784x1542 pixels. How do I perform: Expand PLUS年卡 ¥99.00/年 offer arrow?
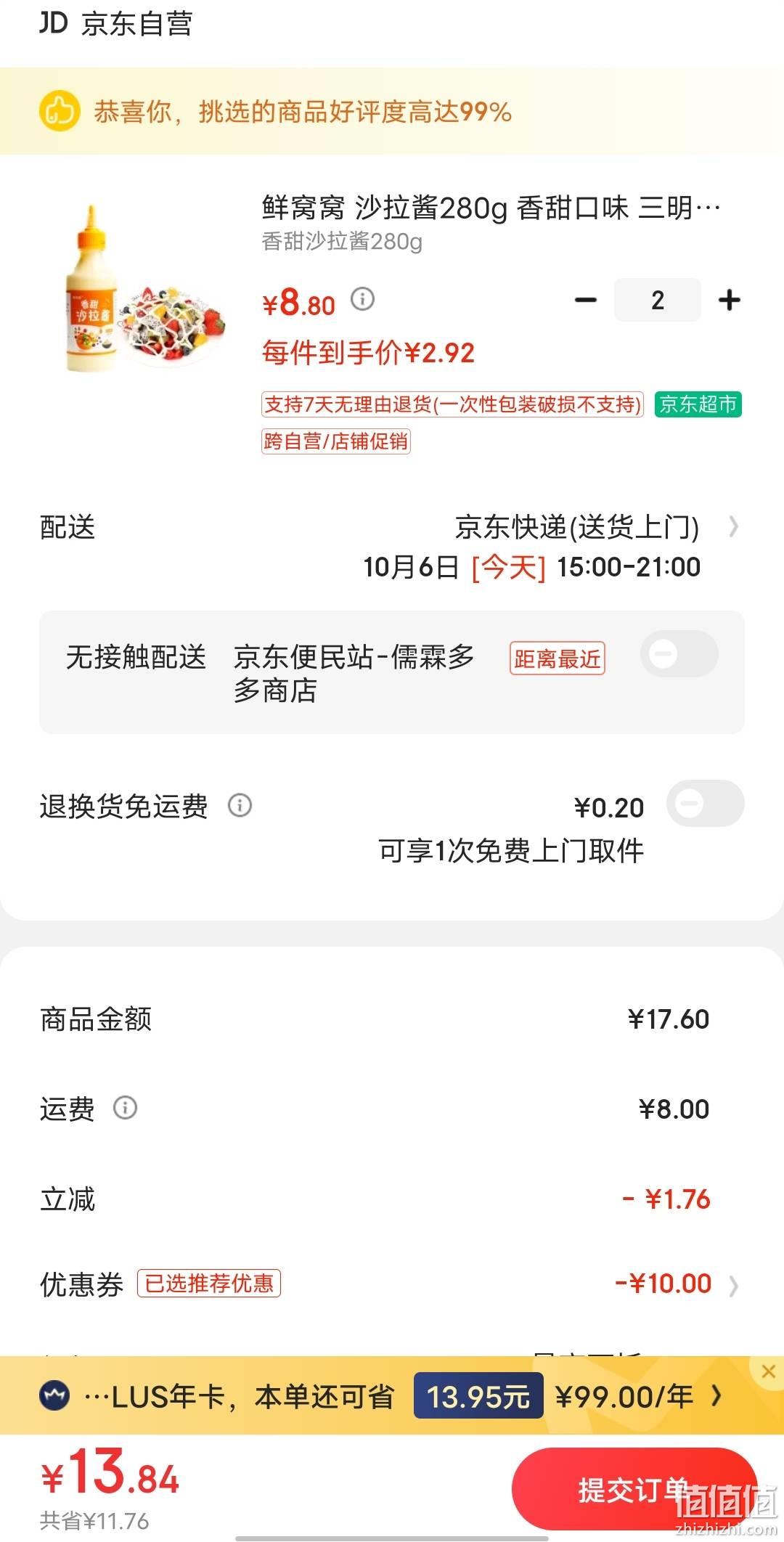tap(716, 1395)
